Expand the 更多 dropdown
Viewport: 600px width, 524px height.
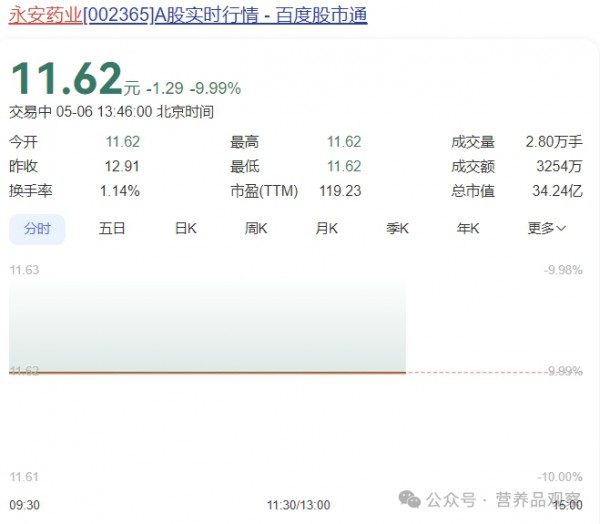546,229
